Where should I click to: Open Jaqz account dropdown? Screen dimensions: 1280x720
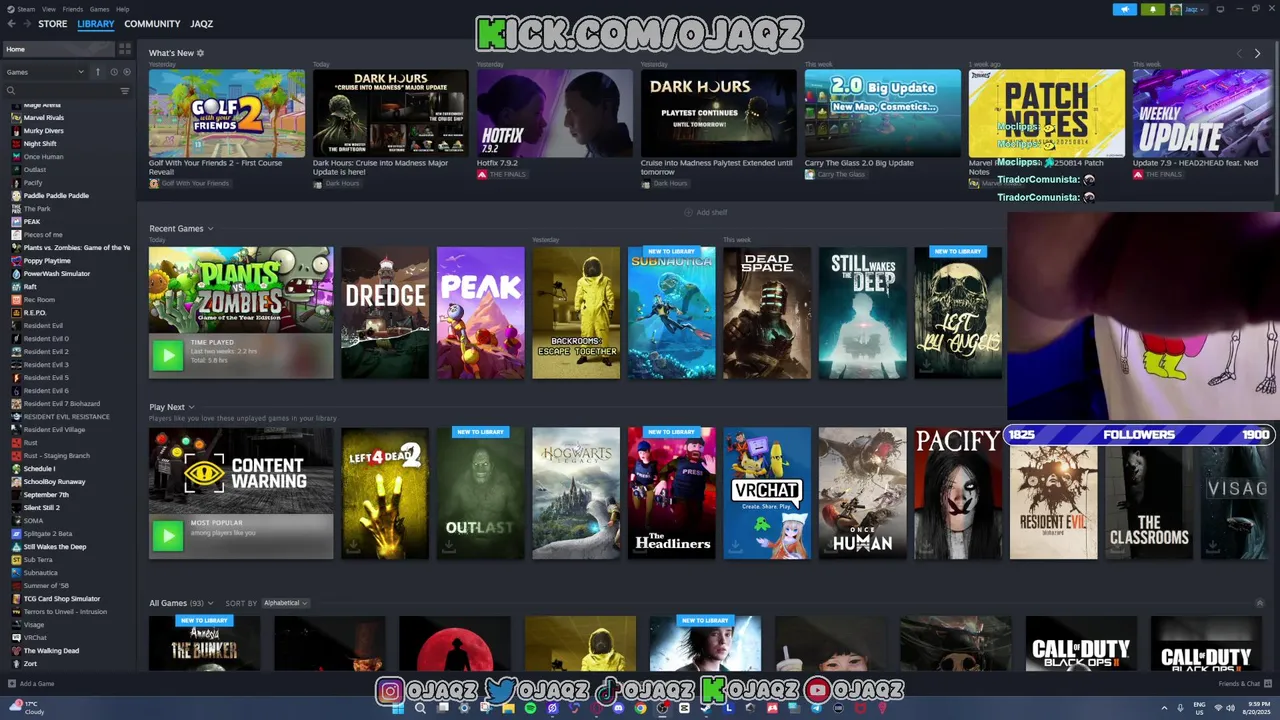tap(1190, 9)
